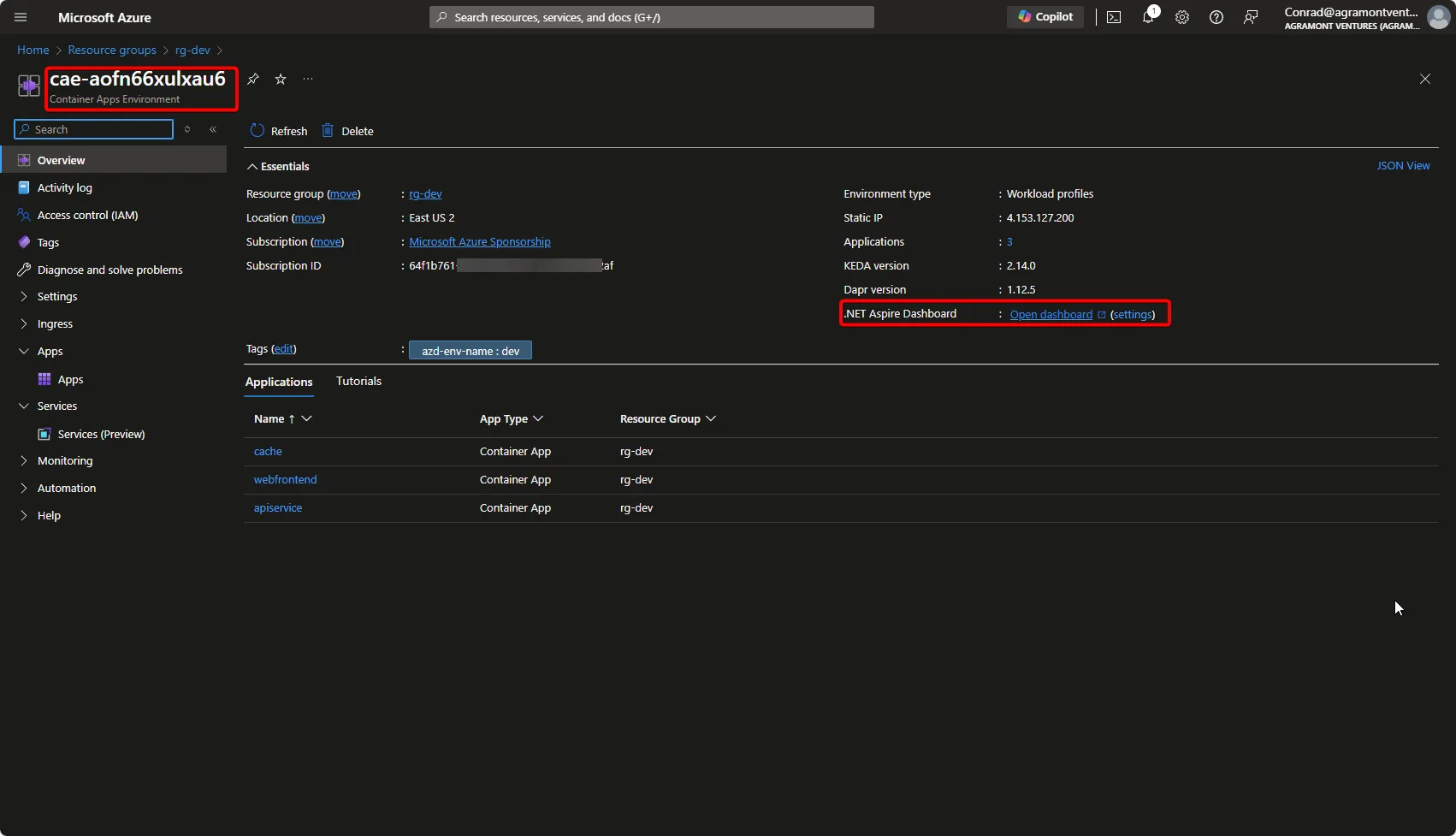Pin this resource with the pin icon
Image resolution: width=1456 pixels, height=836 pixels.
point(253,79)
